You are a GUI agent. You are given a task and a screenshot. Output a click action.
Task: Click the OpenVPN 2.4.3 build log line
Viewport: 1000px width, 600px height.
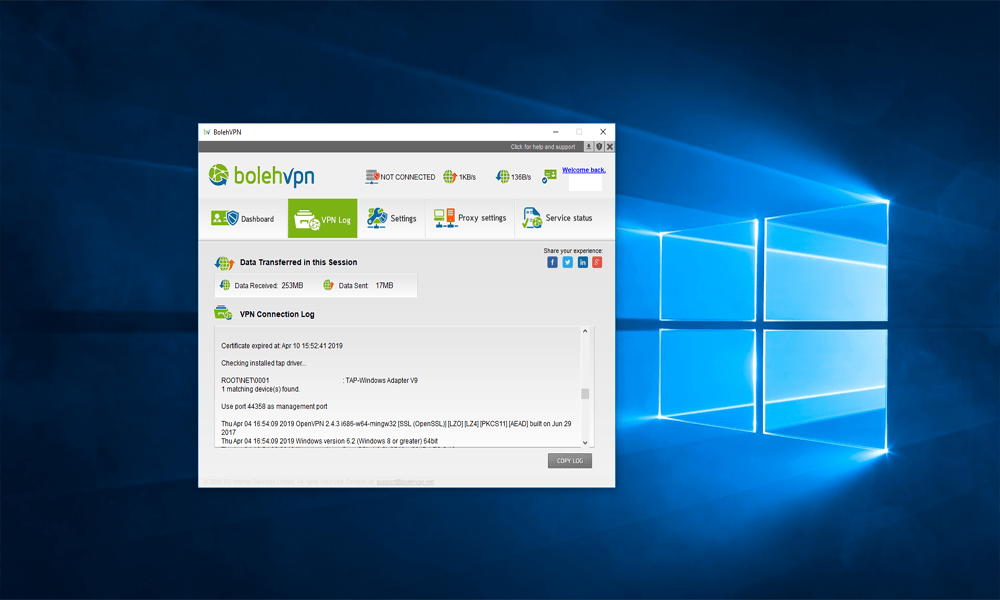396,427
